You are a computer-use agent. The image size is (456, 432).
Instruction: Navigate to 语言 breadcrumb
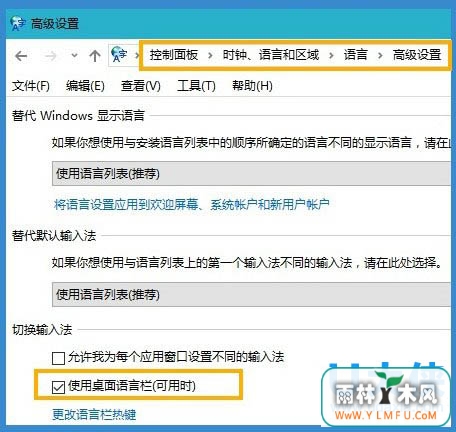356,55
